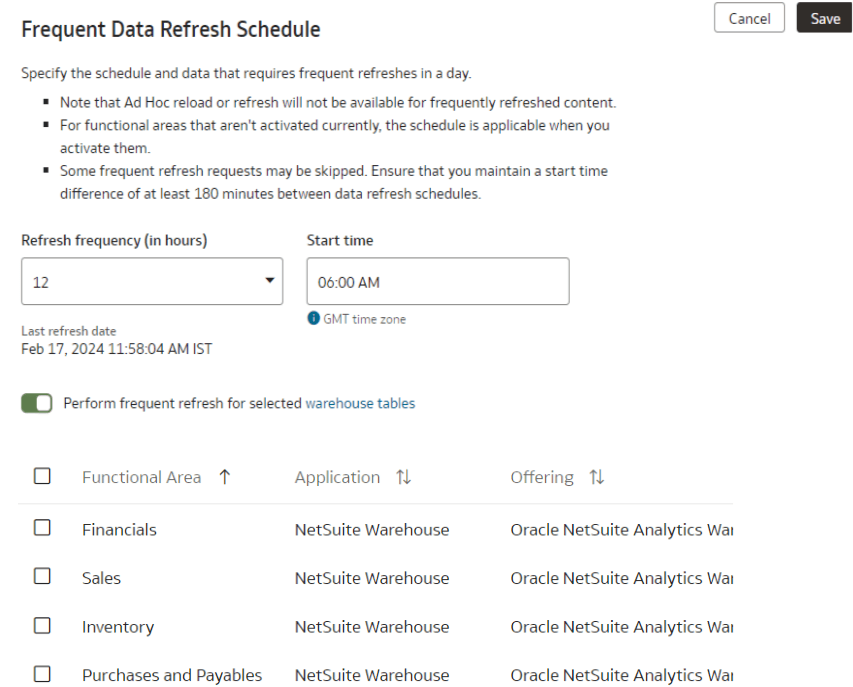The image size is (853, 687).
Task: Select the Financials functional area row
Action: [375, 529]
